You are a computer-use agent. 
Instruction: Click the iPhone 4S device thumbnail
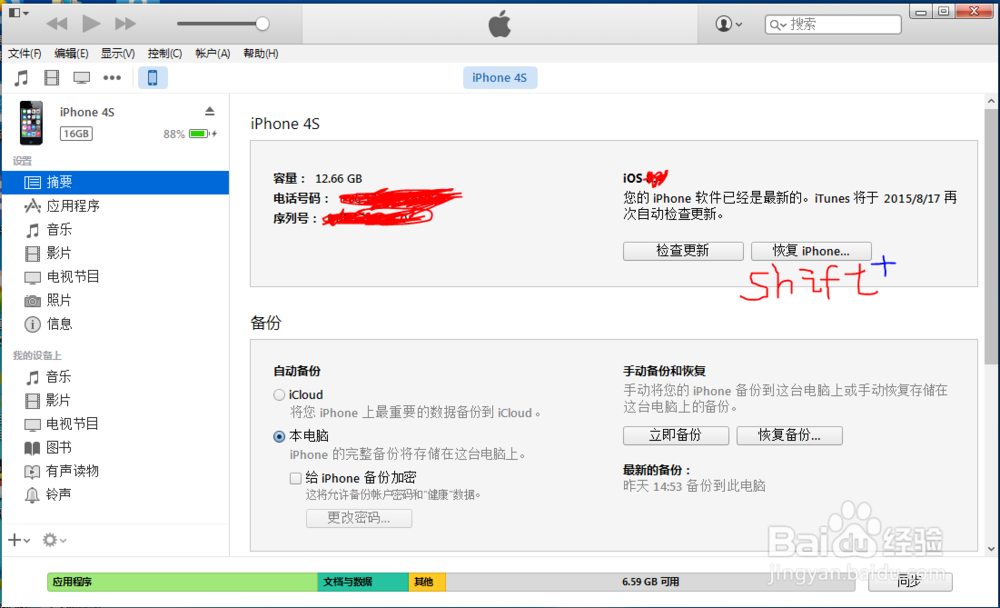31,122
